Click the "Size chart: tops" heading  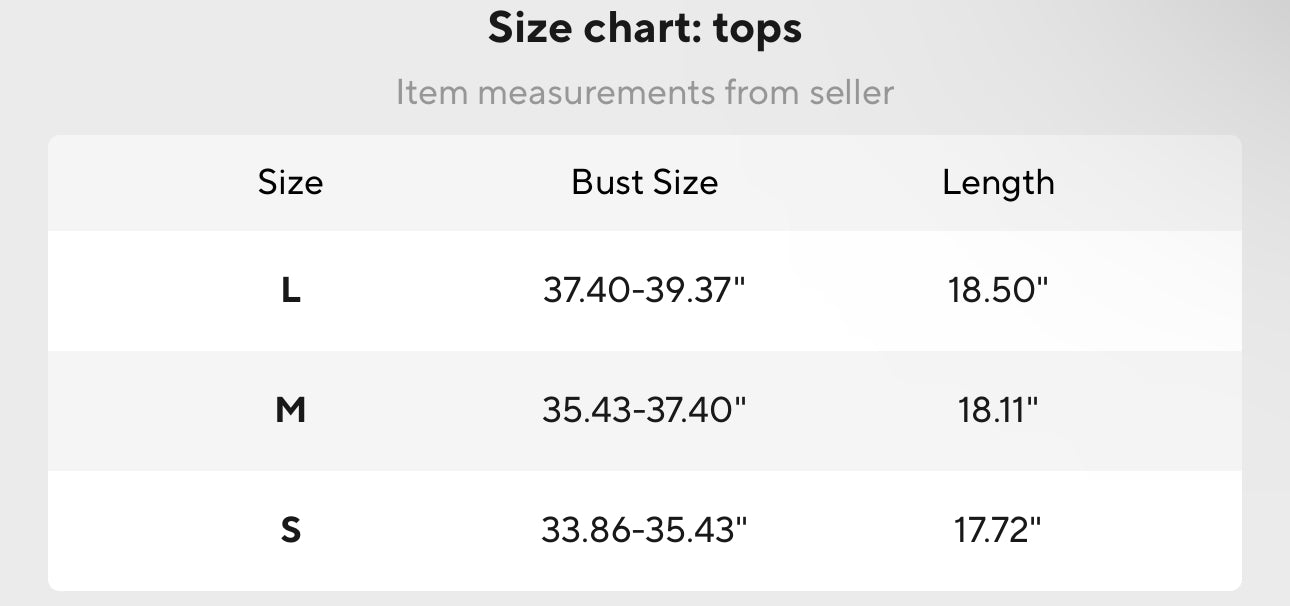(x=645, y=30)
